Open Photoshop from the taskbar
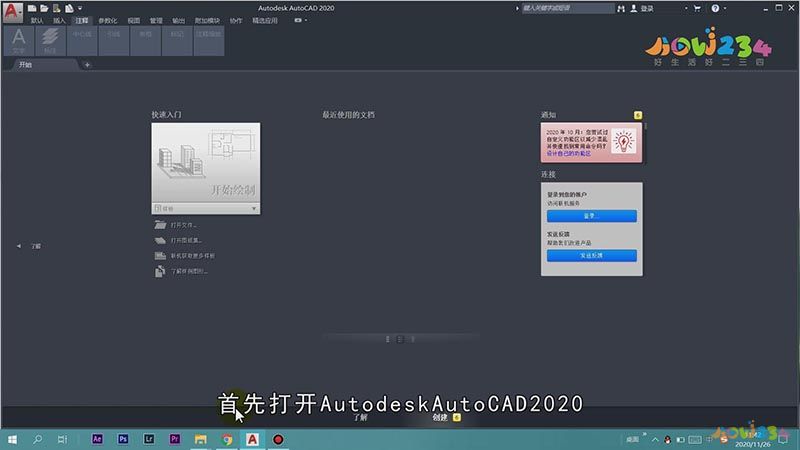Viewport: 800px width, 450px height. pos(123,439)
